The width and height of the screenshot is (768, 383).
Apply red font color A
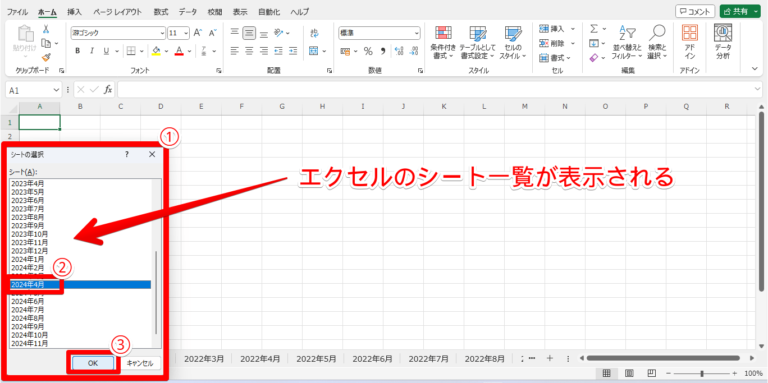click(179, 50)
